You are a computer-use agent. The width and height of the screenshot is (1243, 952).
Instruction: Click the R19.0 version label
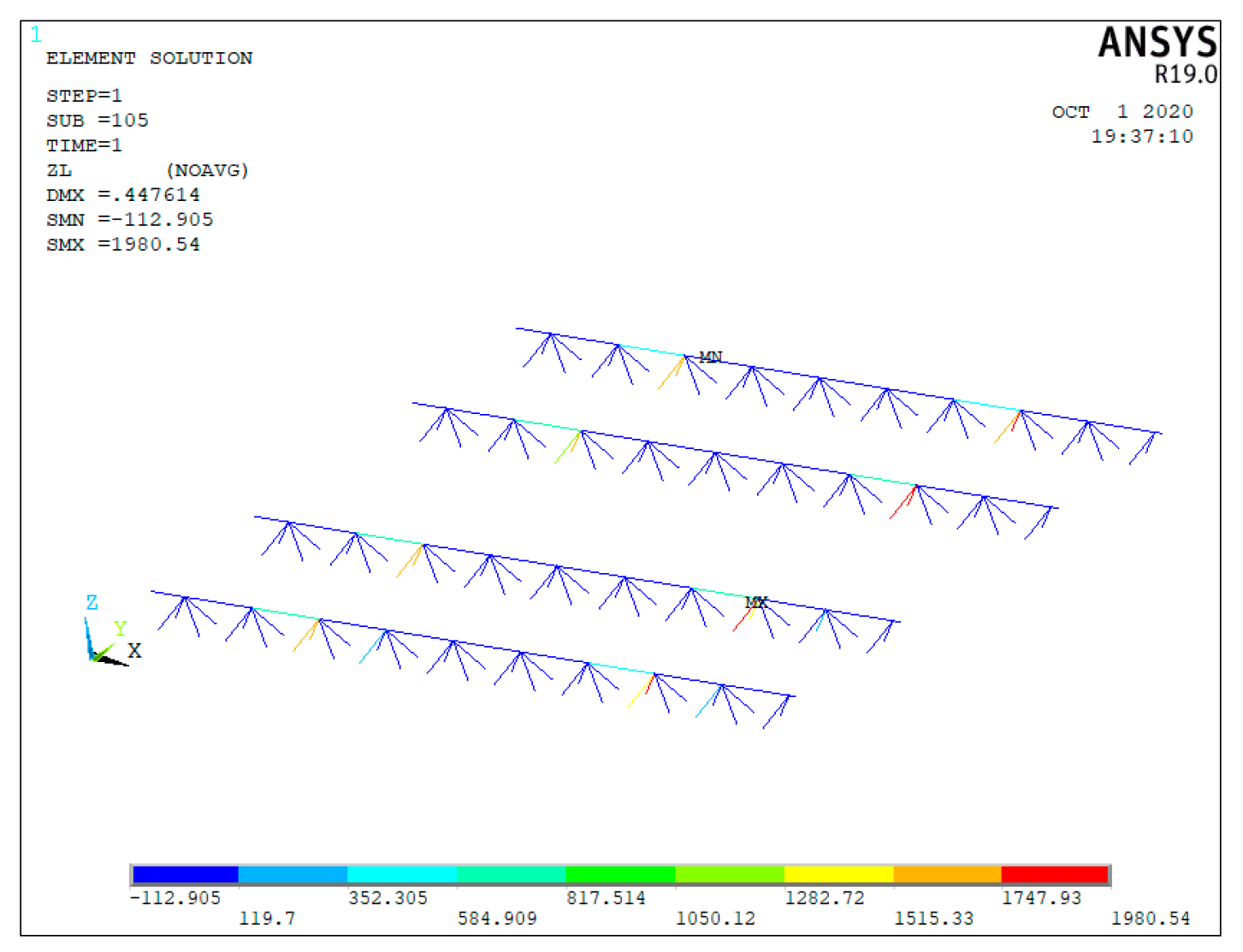pos(1185,75)
